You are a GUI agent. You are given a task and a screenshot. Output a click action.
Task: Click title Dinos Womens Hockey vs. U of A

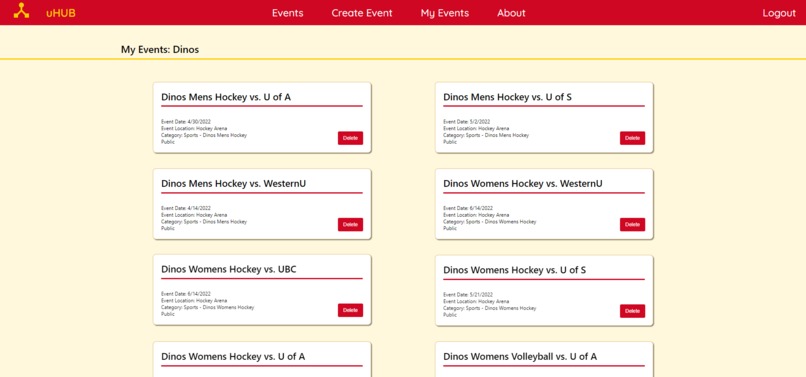click(233, 356)
